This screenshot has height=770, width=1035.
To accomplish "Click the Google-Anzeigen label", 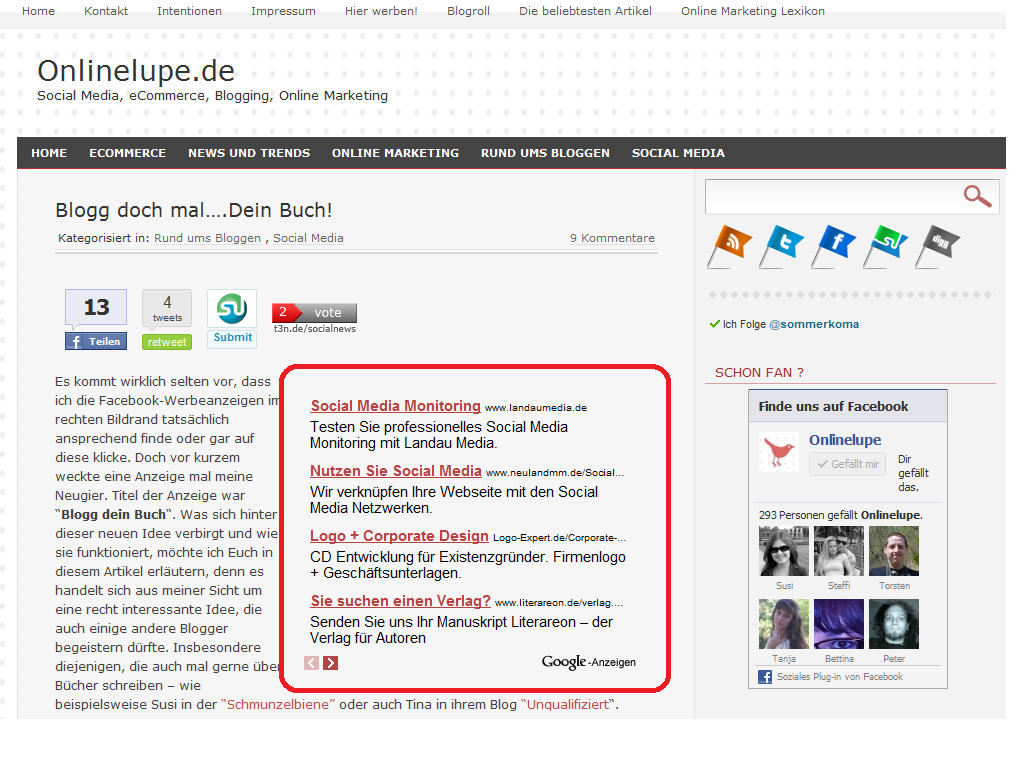I will (589, 662).
